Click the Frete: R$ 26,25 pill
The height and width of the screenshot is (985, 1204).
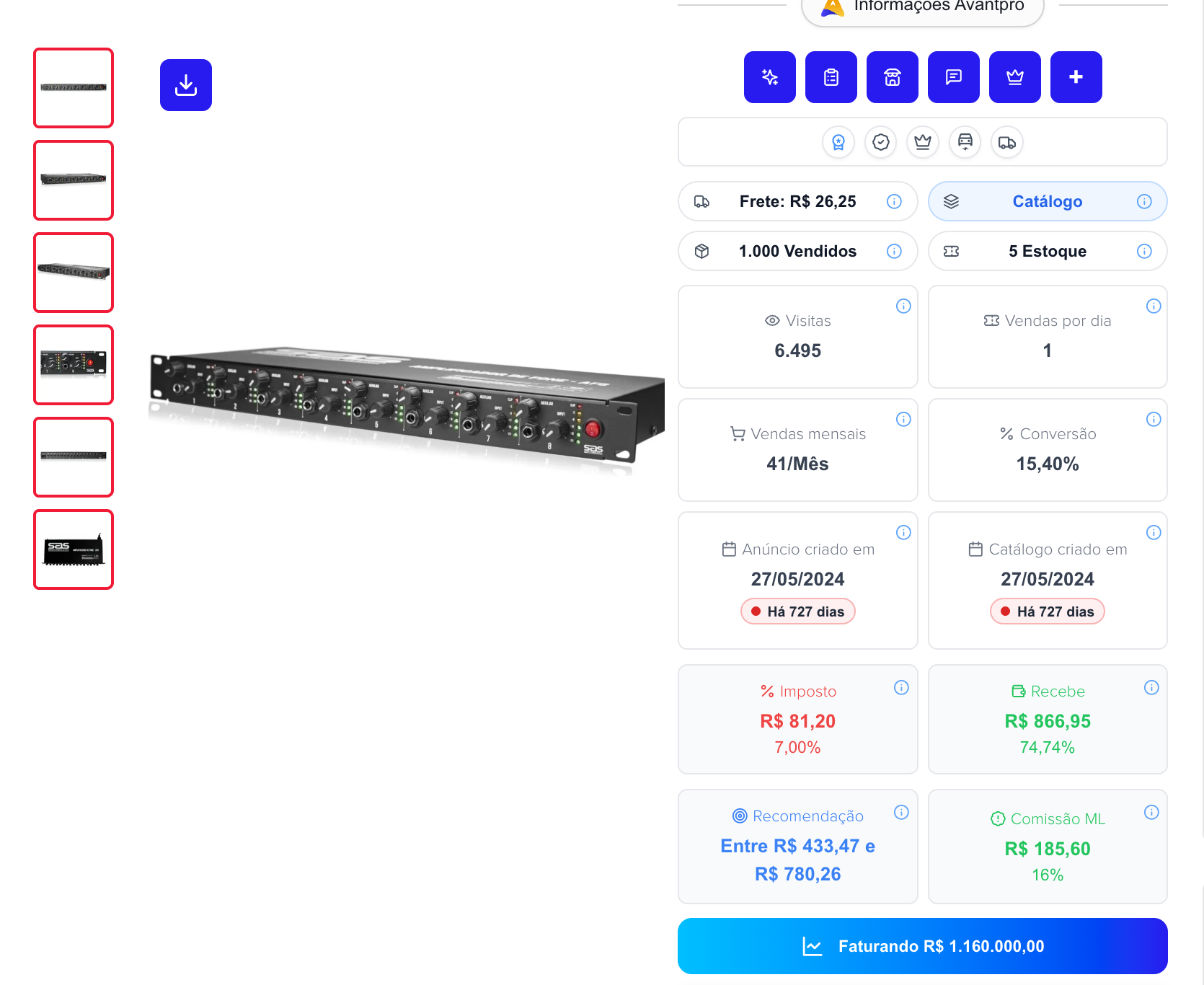tap(797, 201)
